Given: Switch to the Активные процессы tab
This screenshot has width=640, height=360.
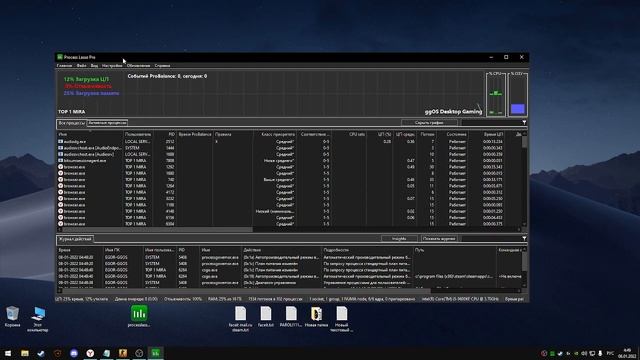Looking at the screenshot, I should click(x=107, y=122).
